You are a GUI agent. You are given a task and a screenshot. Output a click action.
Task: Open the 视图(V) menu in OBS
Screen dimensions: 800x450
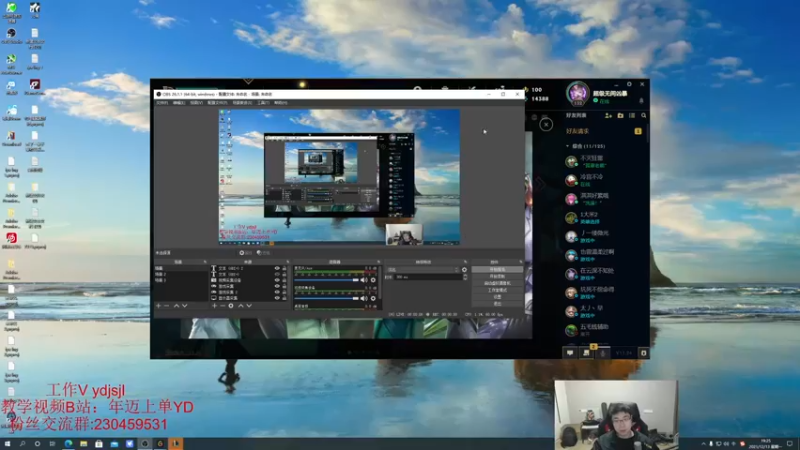pos(196,103)
